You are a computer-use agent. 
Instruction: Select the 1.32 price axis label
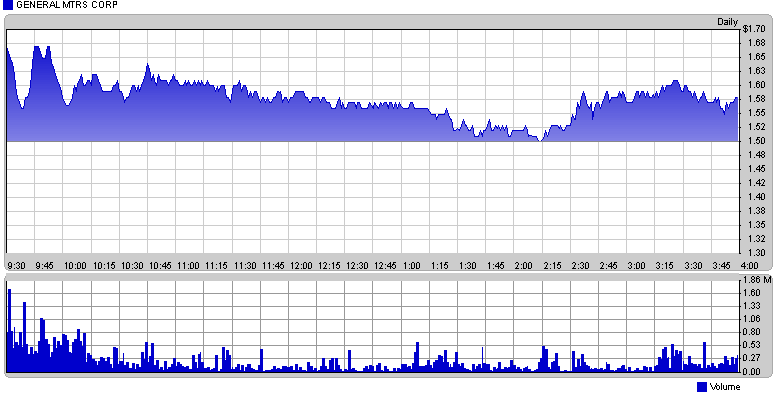756,239
